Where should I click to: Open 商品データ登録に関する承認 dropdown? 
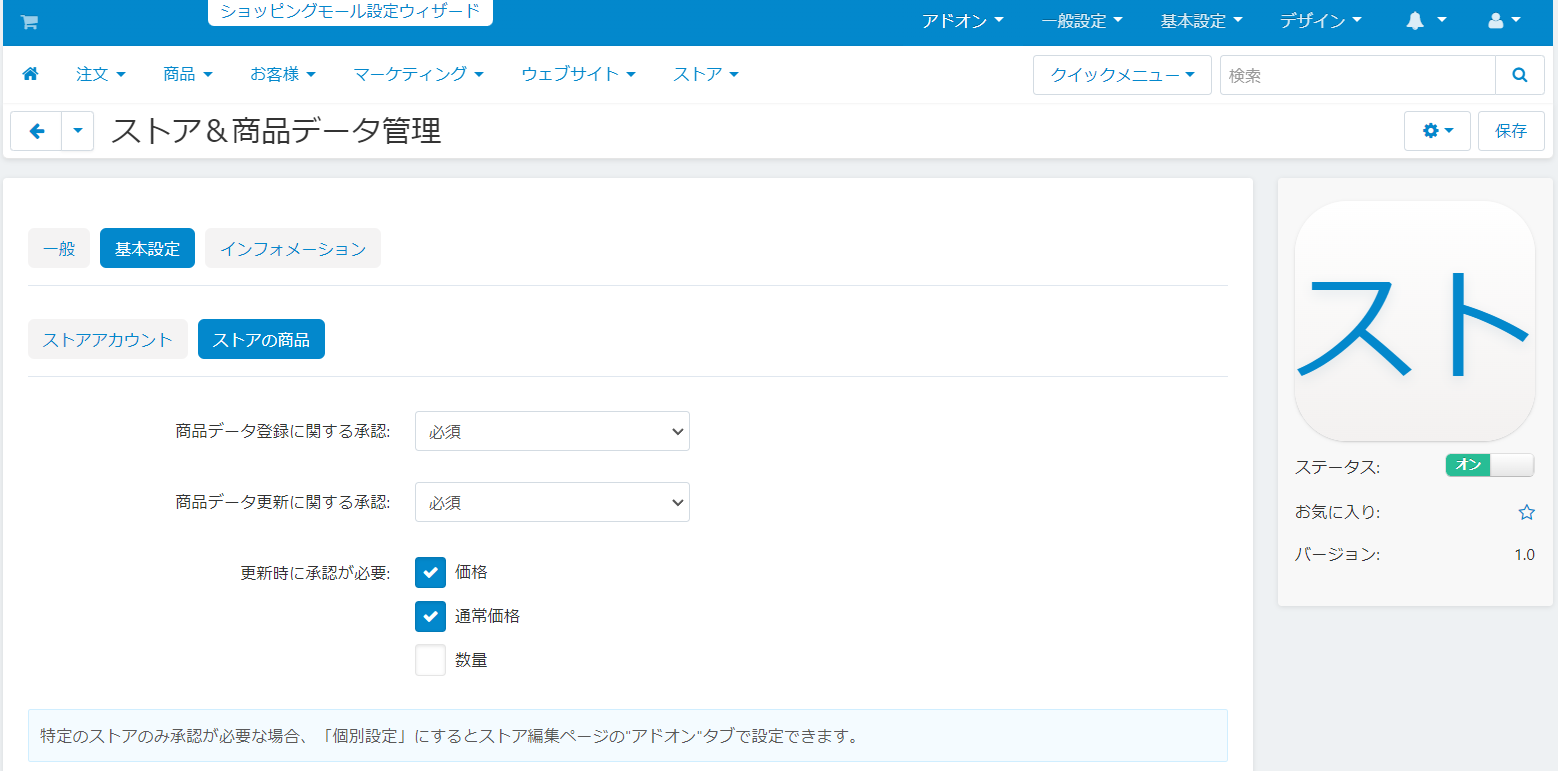click(x=552, y=432)
